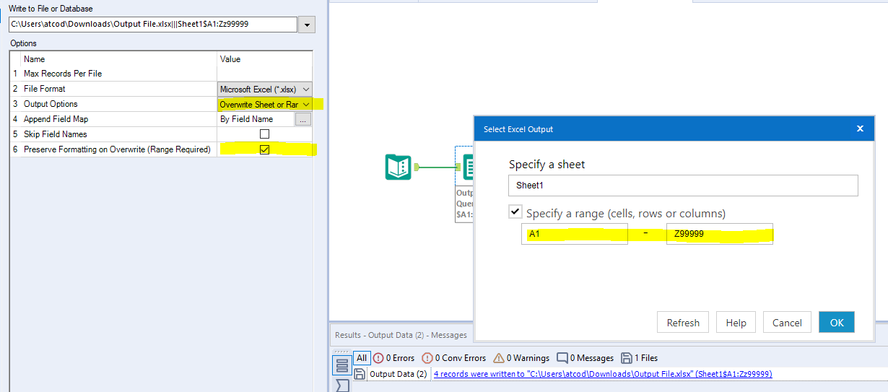Toggle the Skip Field Names checkbox
Screen dimensions: 888x392
pyautogui.click(x=264, y=134)
